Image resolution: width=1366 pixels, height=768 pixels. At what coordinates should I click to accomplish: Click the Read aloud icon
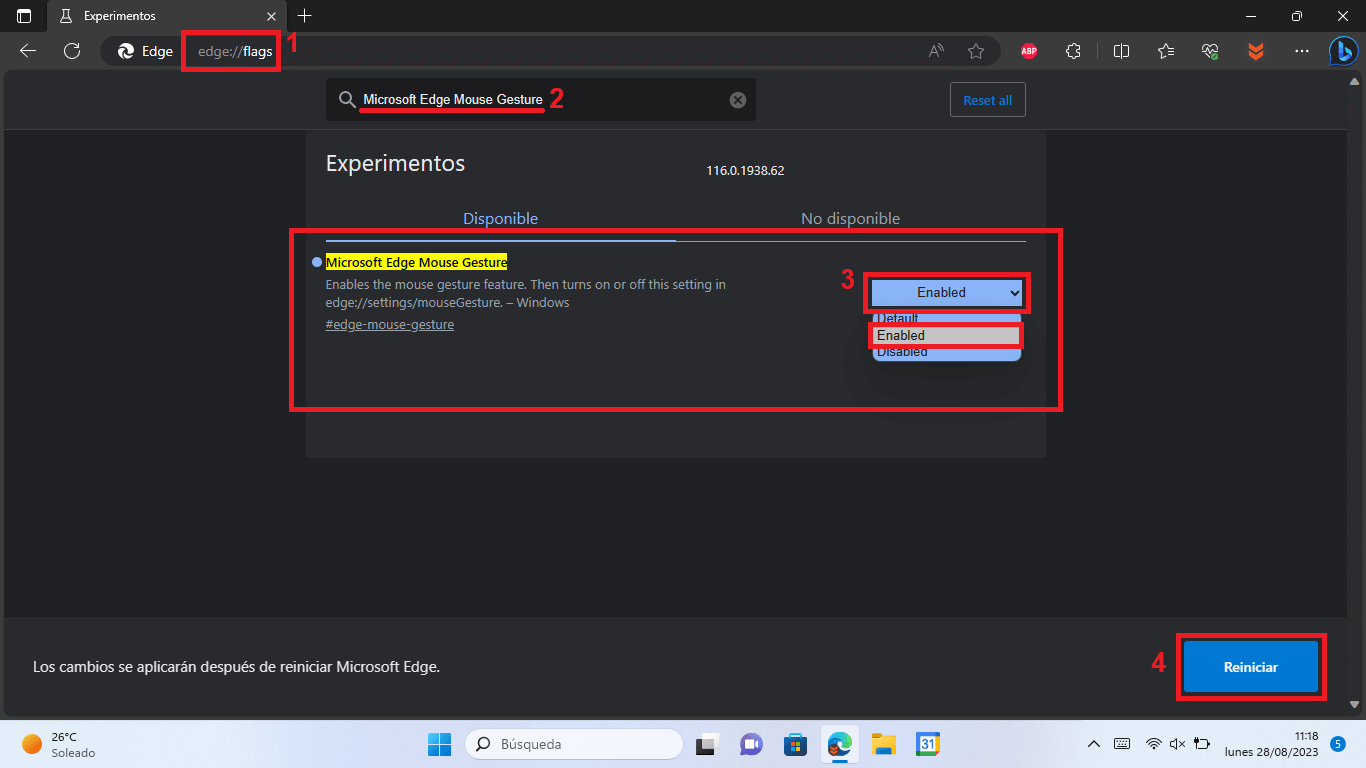(937, 51)
